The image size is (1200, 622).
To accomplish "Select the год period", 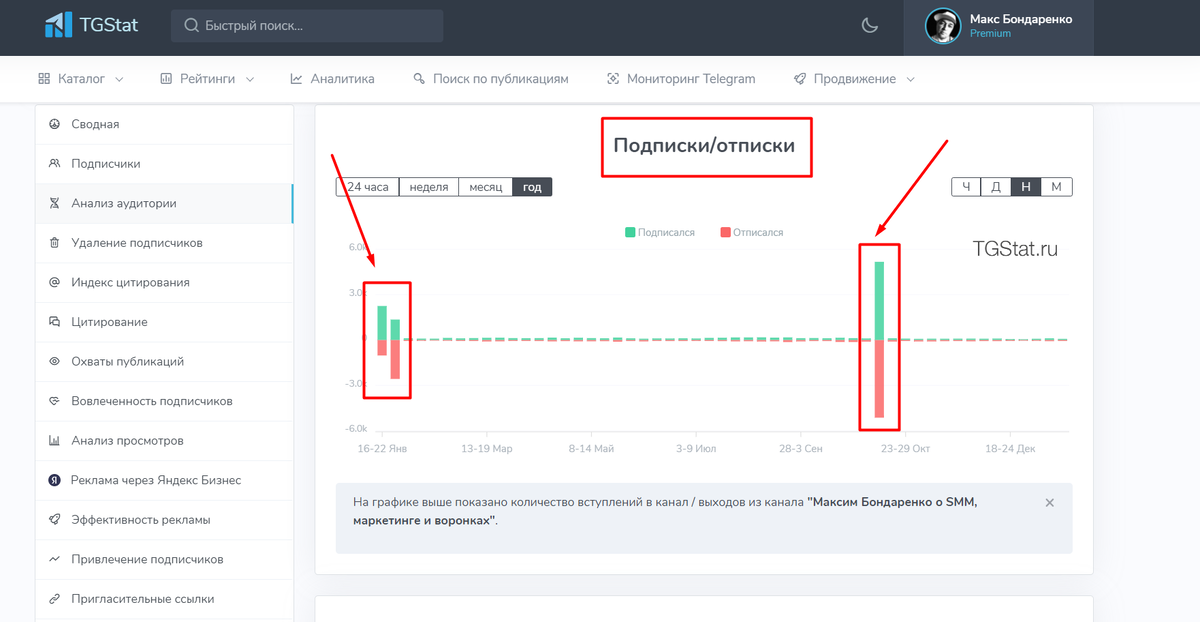I will pos(532,187).
